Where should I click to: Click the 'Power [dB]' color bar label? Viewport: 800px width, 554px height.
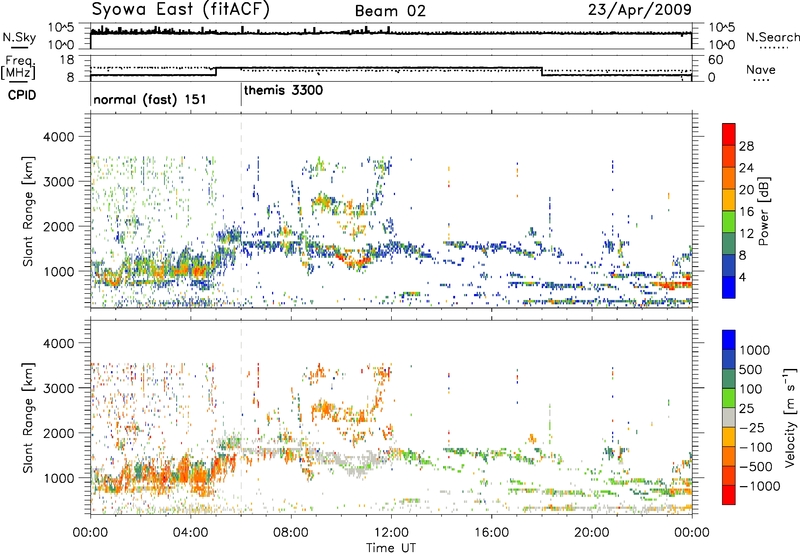763,211
